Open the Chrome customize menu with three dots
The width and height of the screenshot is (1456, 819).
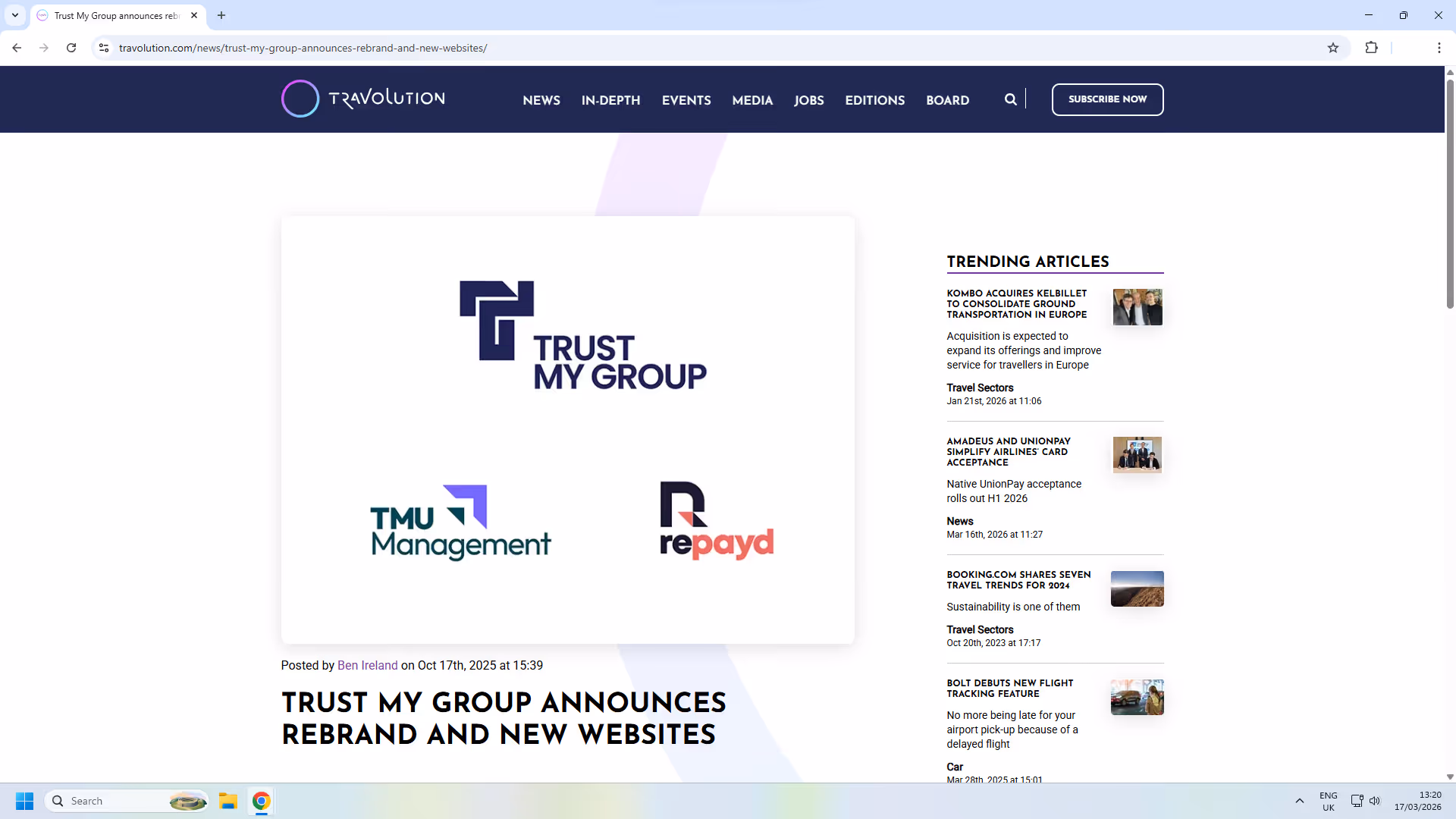(x=1439, y=48)
